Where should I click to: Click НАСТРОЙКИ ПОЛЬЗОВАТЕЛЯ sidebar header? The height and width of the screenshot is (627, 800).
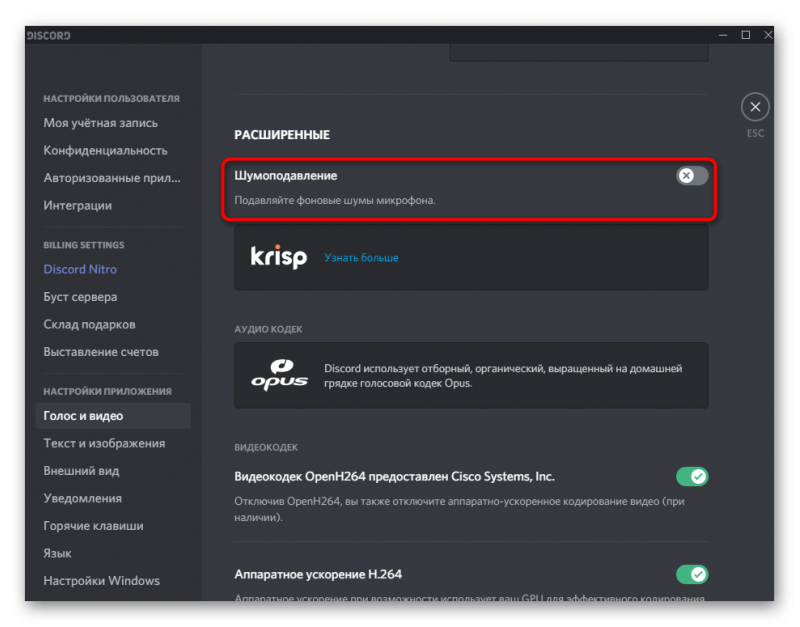pos(111,98)
